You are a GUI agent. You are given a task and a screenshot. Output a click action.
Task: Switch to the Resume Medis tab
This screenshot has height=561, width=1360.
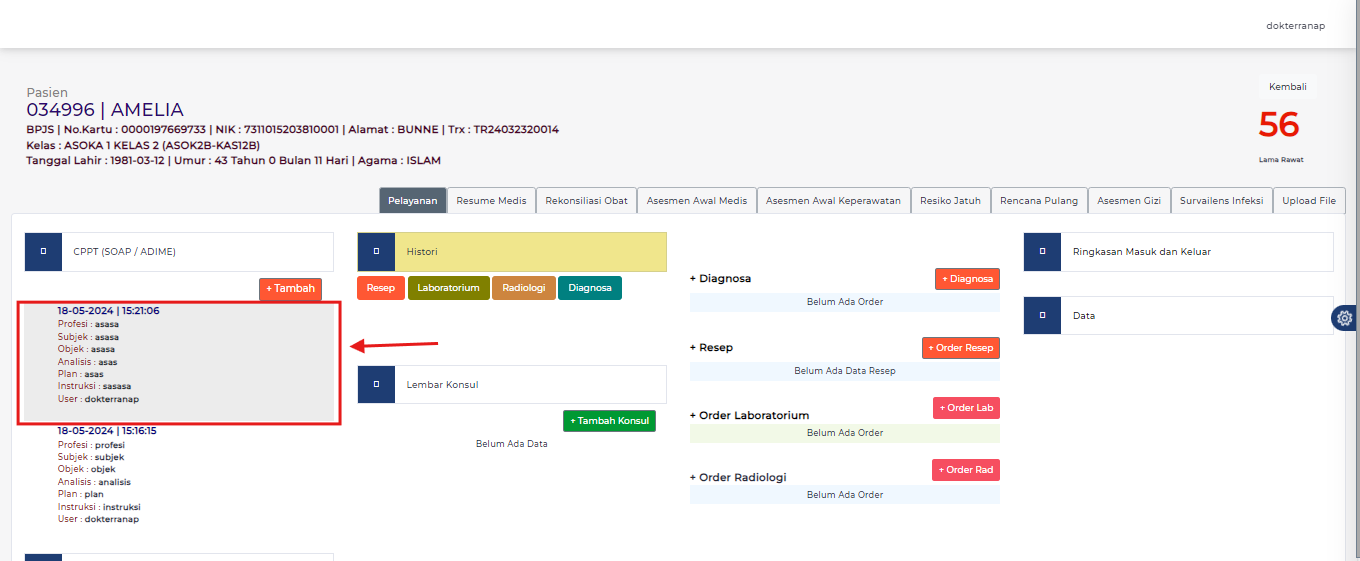(491, 200)
